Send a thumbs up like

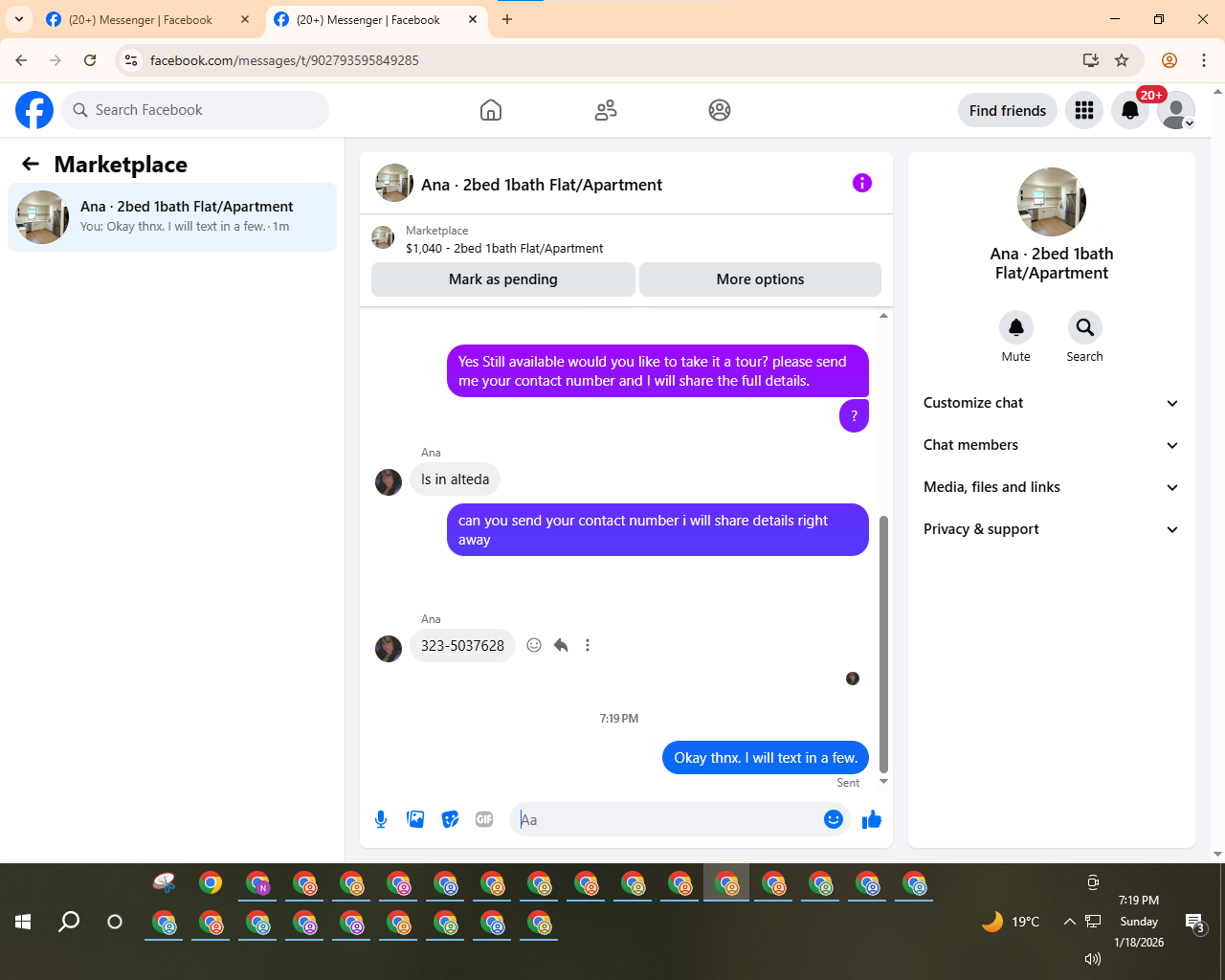[x=872, y=819]
